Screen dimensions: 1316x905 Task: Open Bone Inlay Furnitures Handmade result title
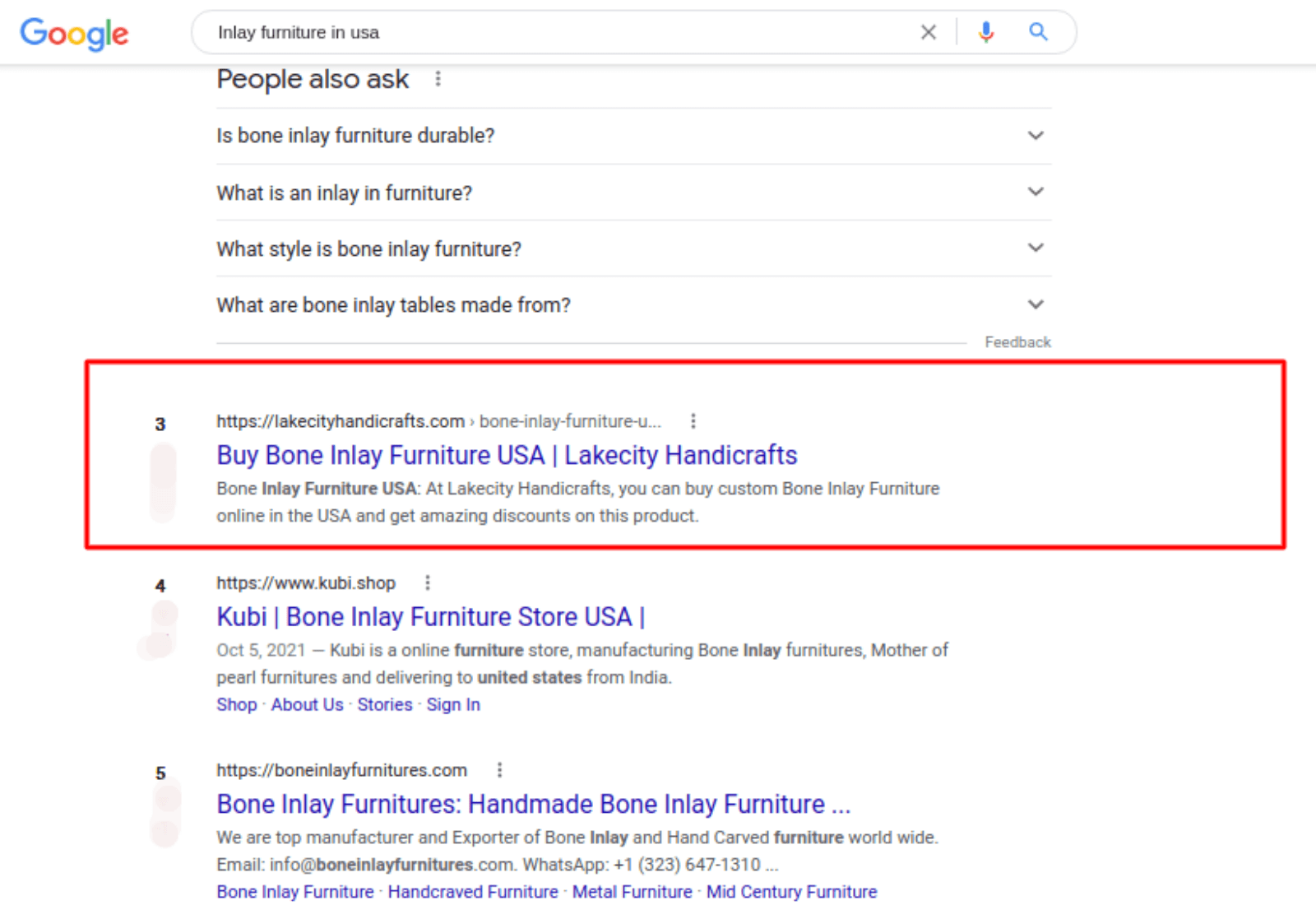[533, 804]
